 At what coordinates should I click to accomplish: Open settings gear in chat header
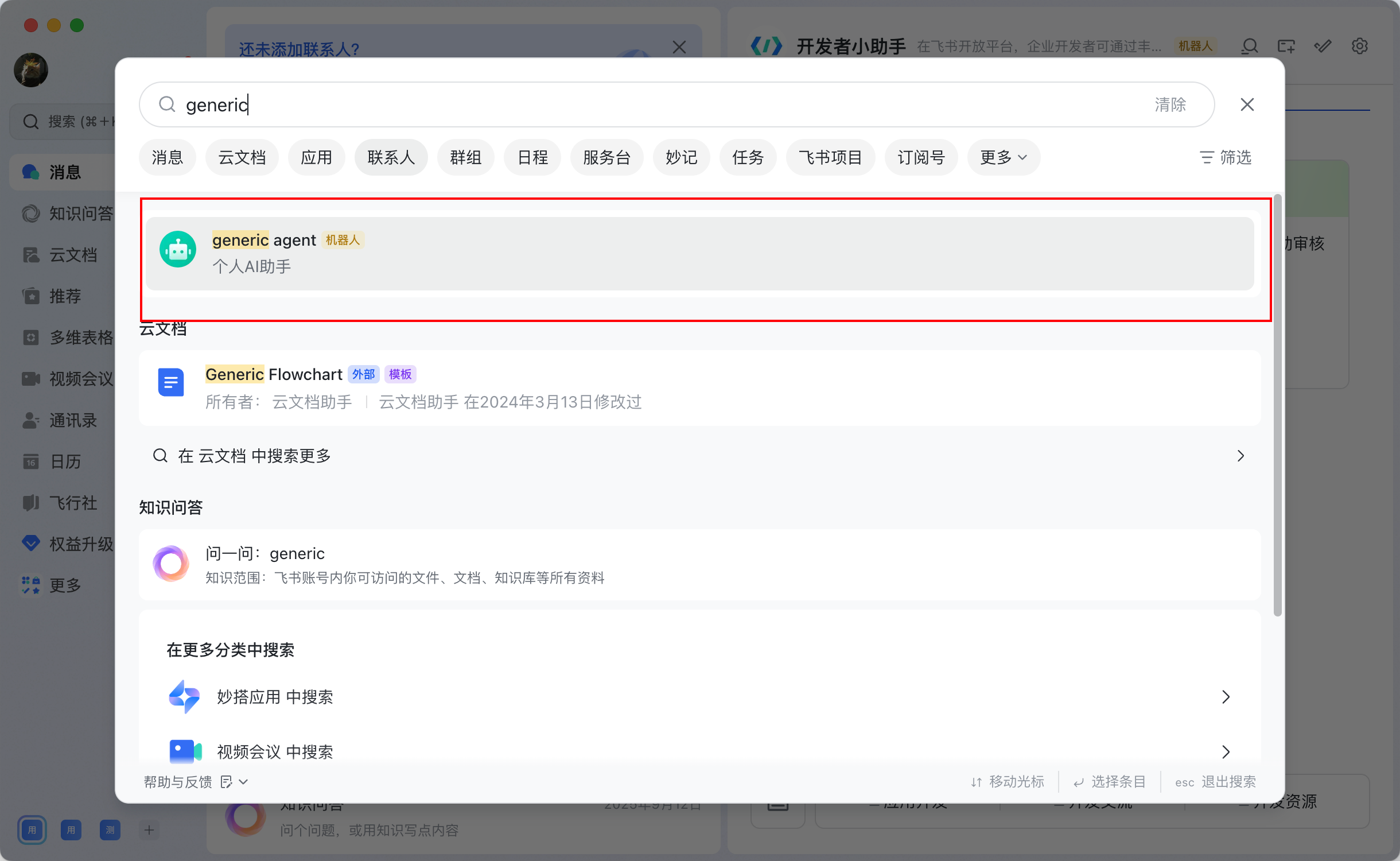click(x=1359, y=46)
